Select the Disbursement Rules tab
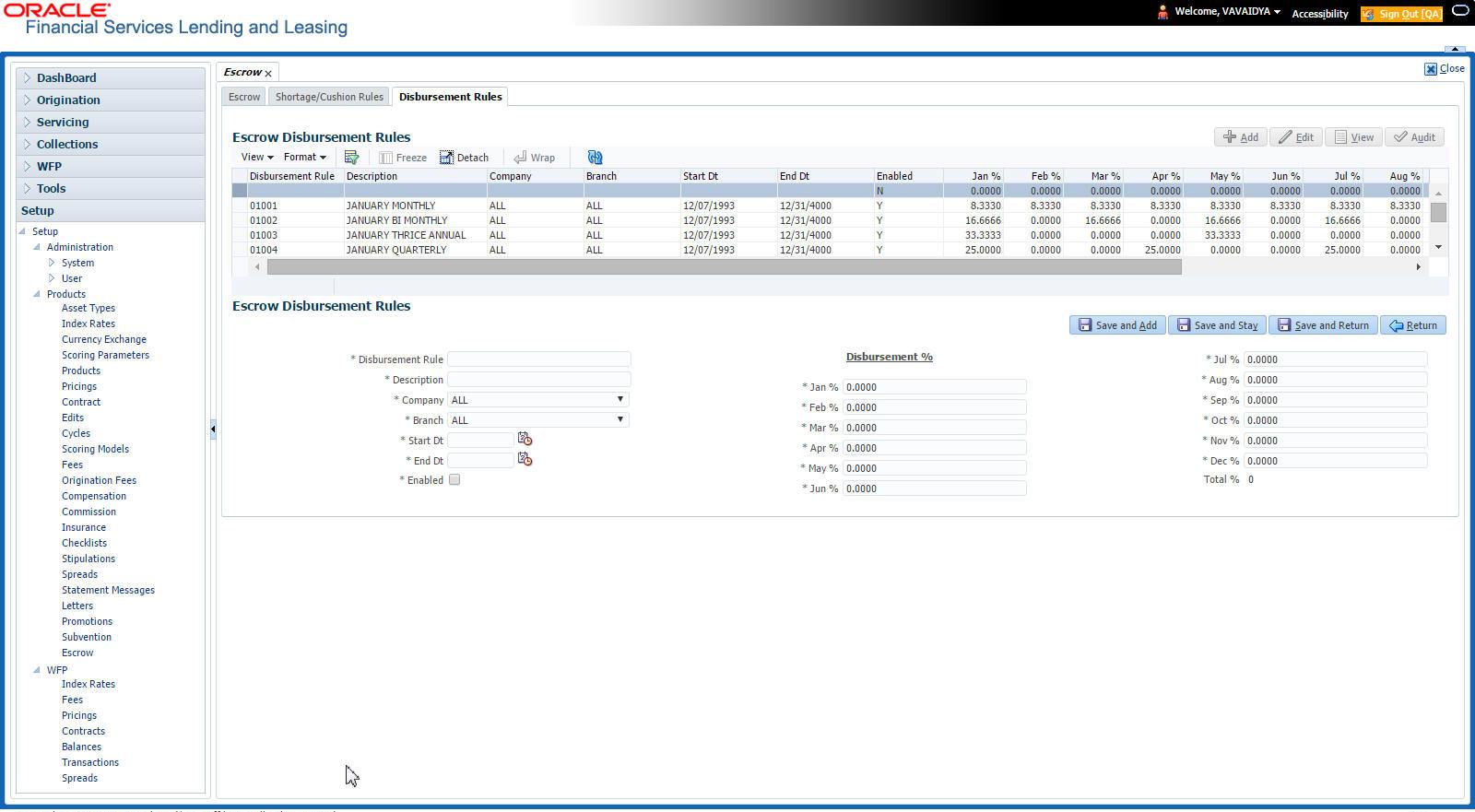The height and width of the screenshot is (812, 1475). pyautogui.click(x=451, y=97)
